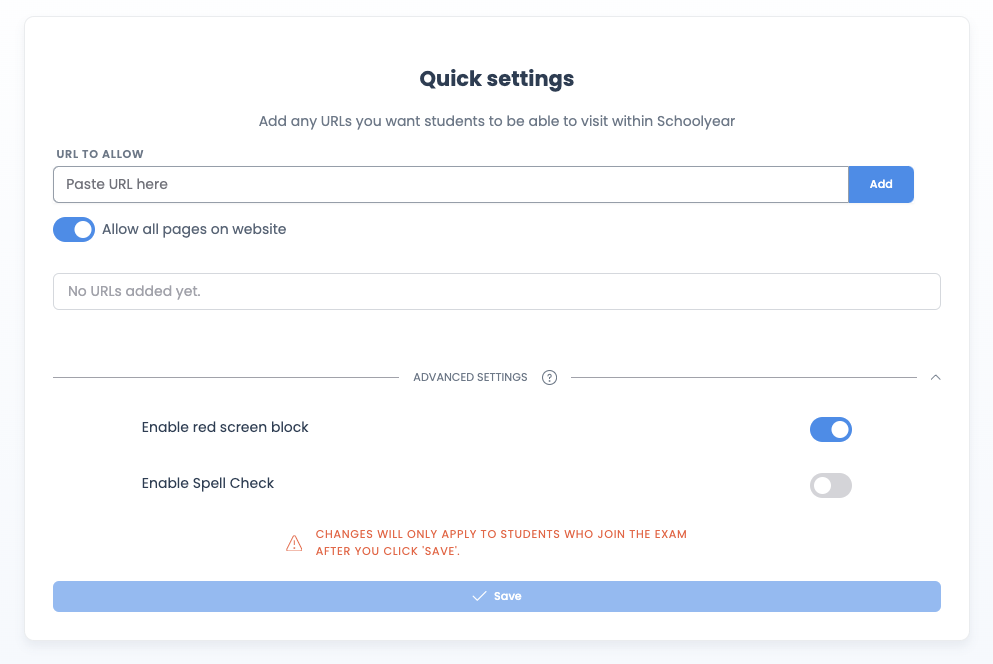993x664 pixels.
Task: Click the Quick settings heading
Action: pyautogui.click(x=496, y=79)
